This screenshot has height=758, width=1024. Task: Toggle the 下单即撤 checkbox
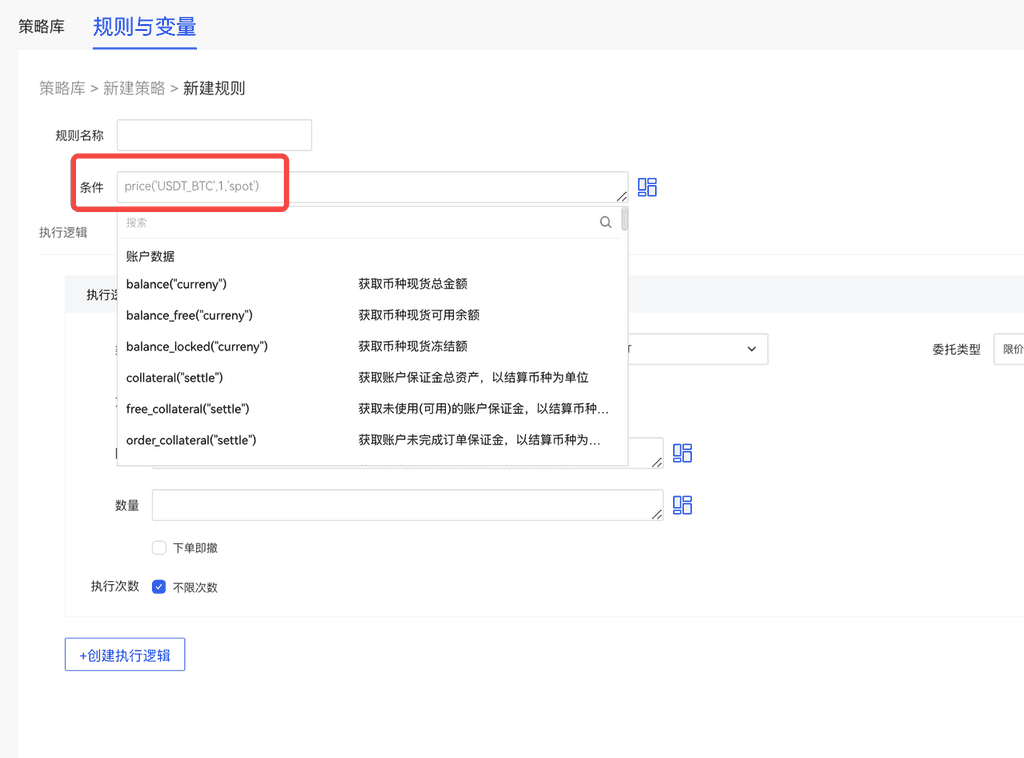159,548
